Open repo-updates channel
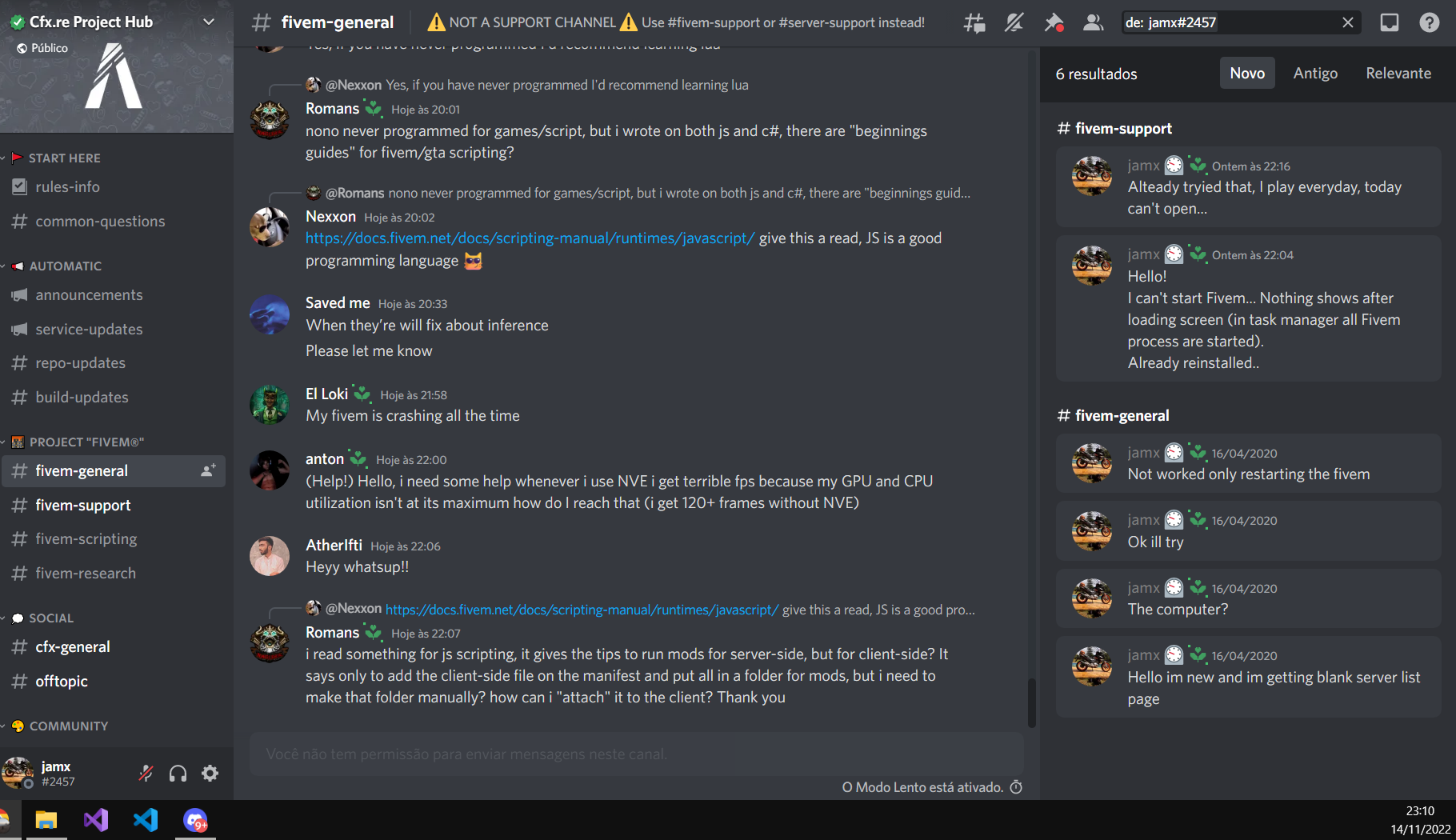 tap(114, 362)
